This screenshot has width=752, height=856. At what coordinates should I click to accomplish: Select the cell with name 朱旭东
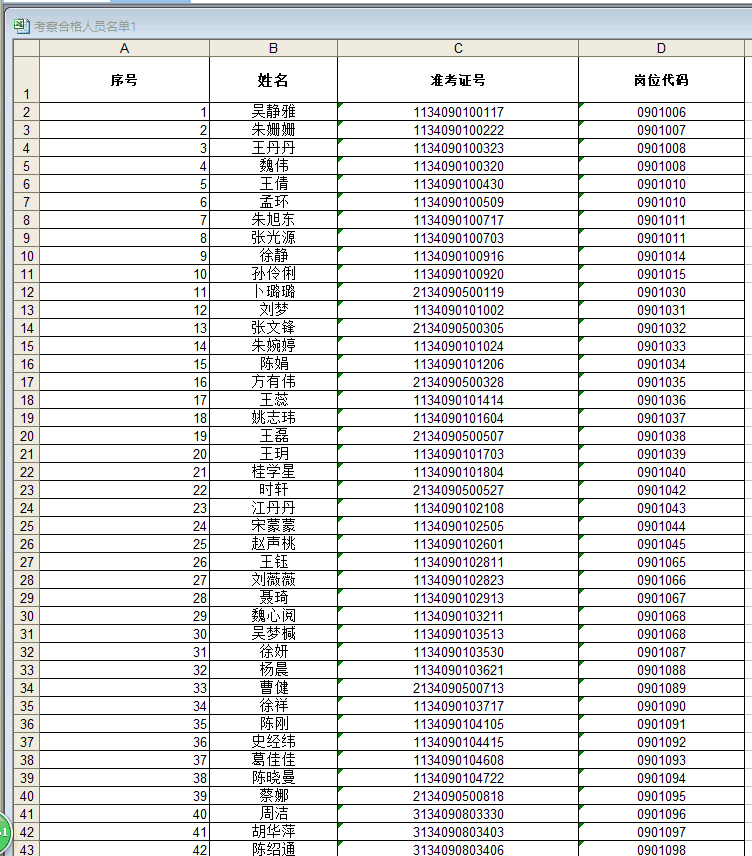click(274, 220)
